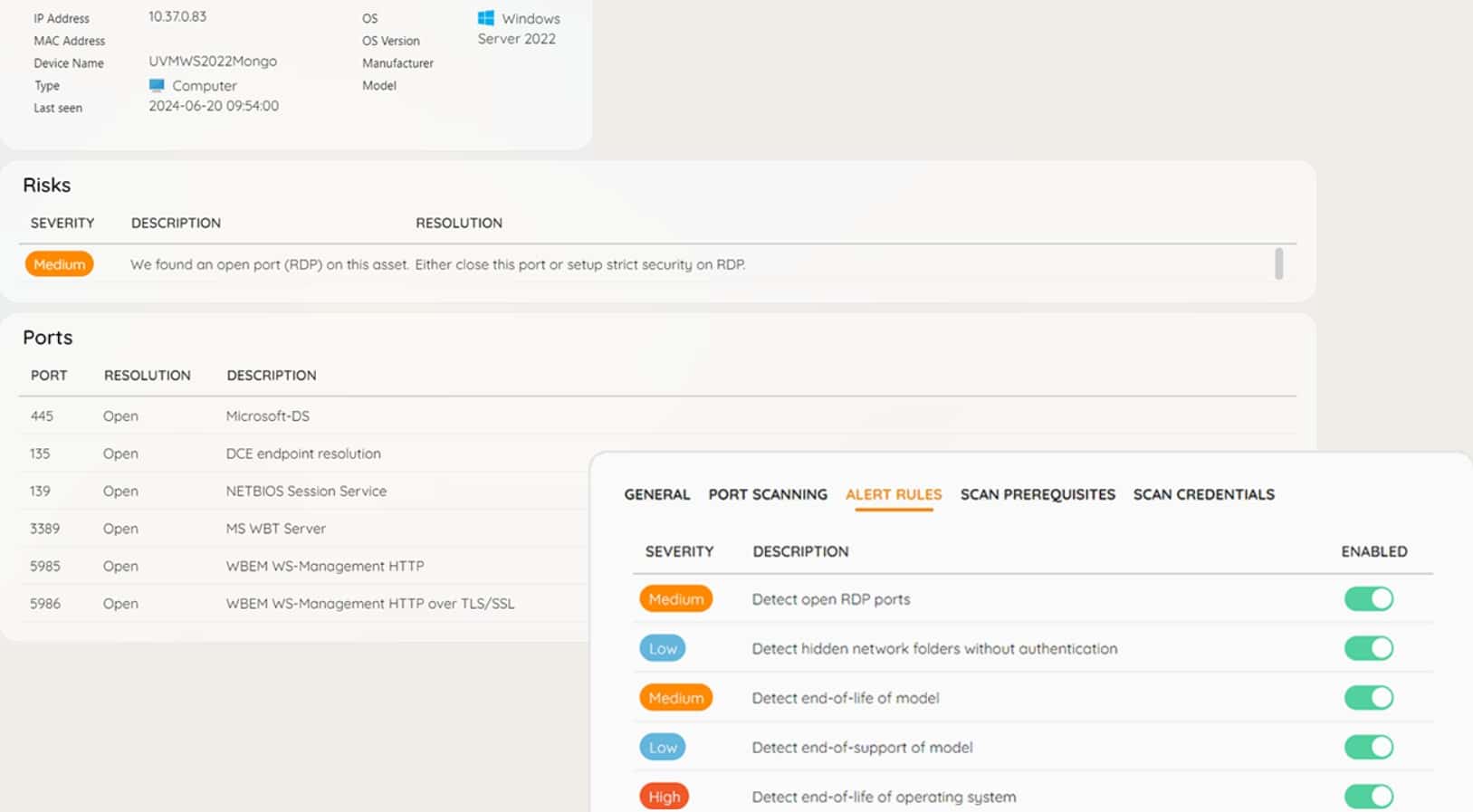
Task: Click Microsoft-DS port description
Action: [268, 416]
